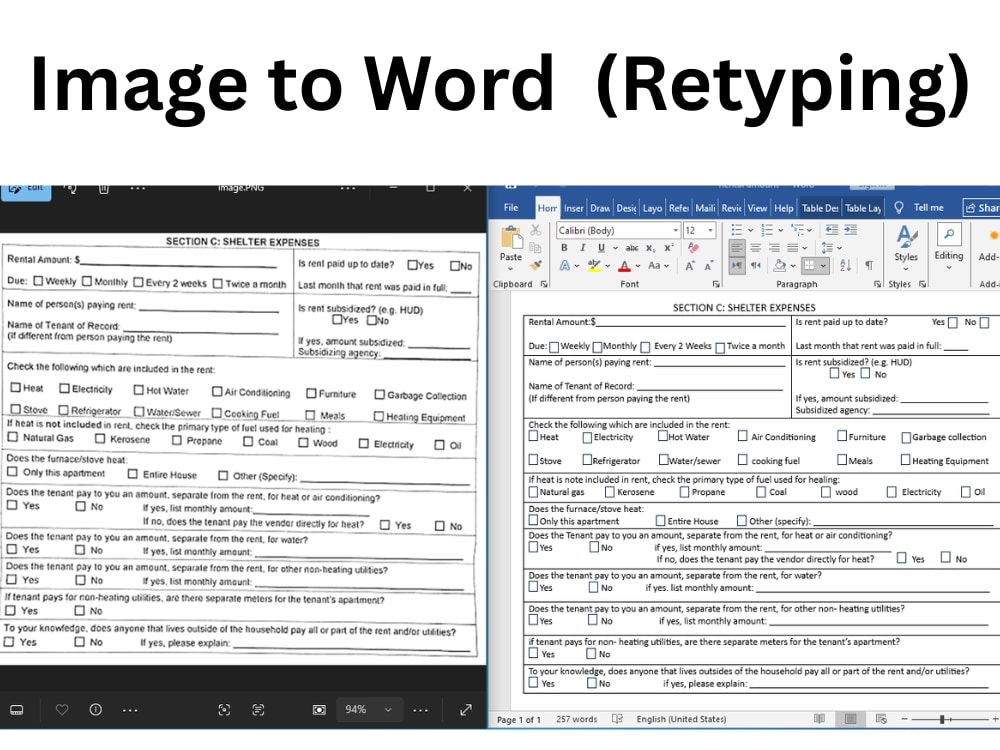
Task: Open the Table Design ribbon tab
Action: click(820, 208)
